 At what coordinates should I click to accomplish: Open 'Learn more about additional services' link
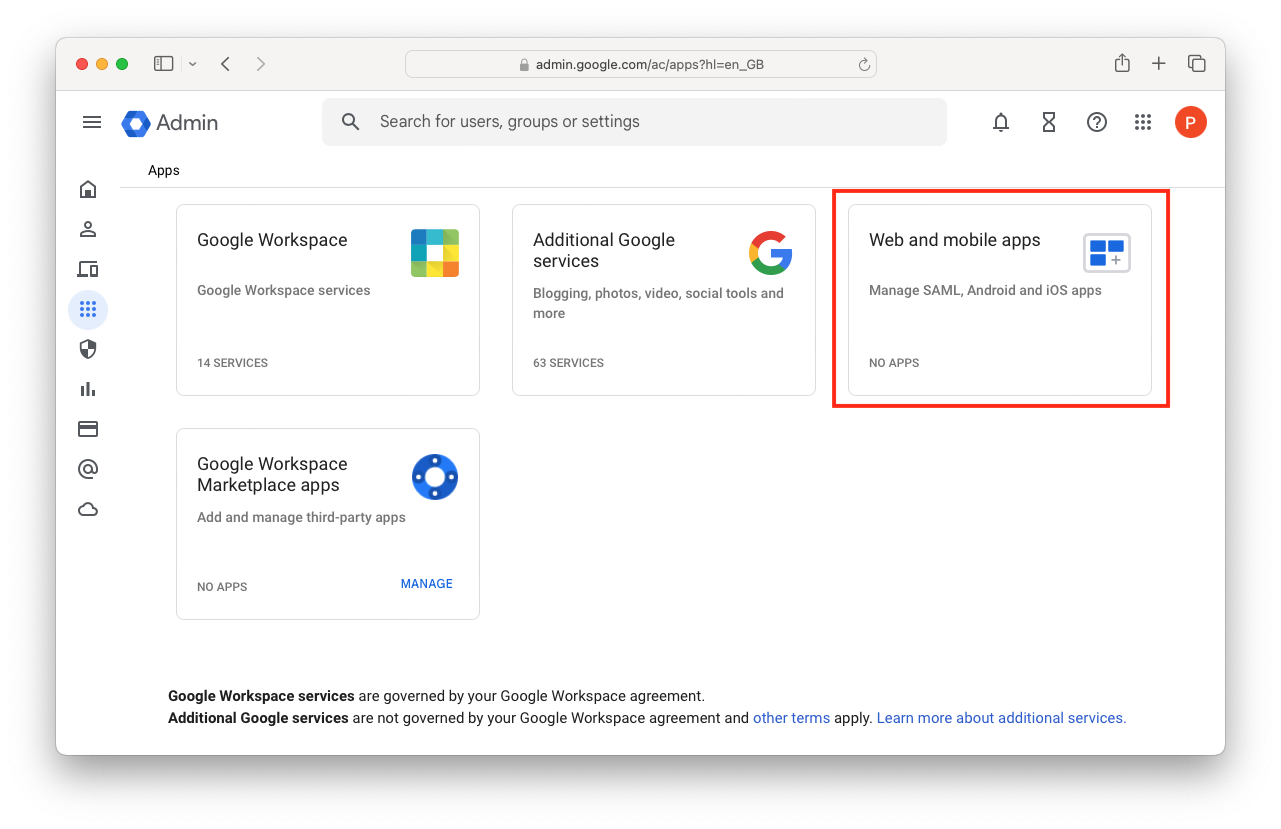[x=1001, y=718]
